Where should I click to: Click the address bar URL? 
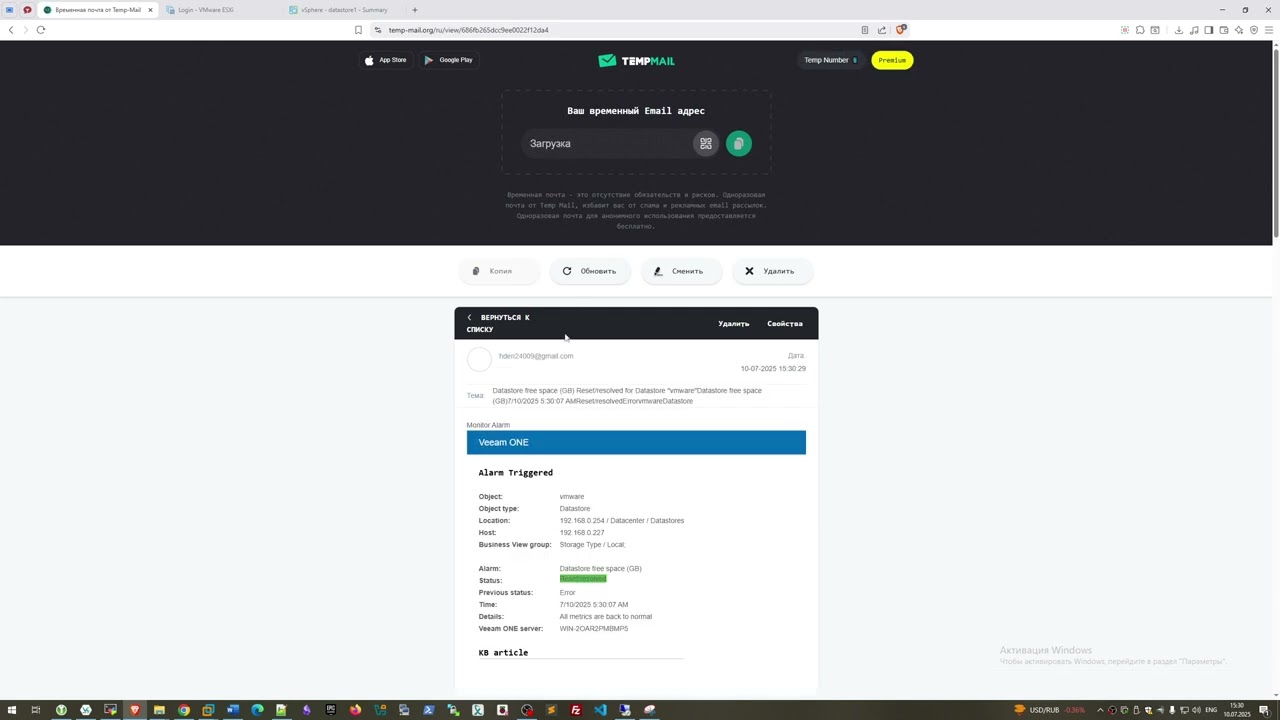pos(468,30)
